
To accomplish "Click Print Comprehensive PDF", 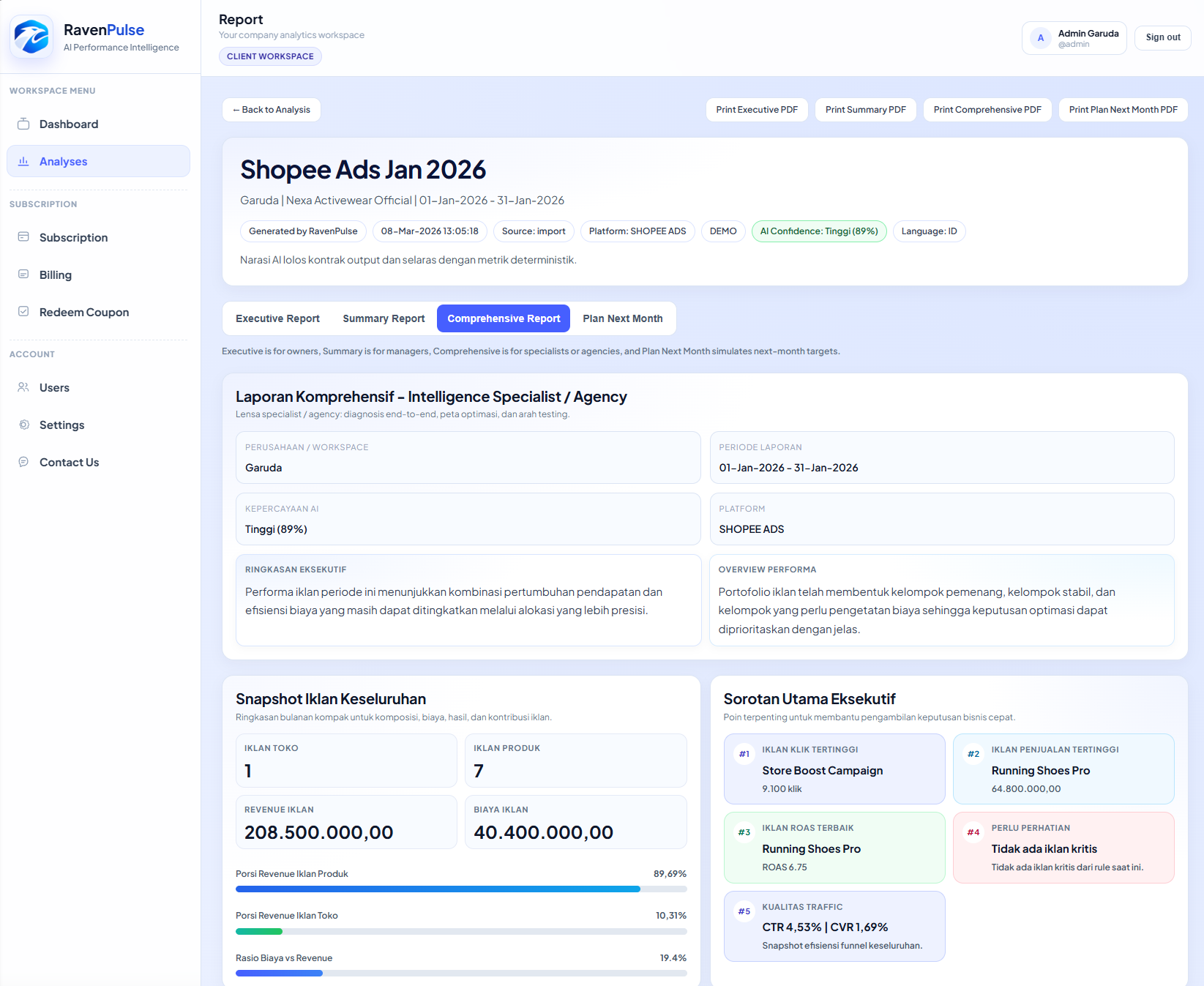I will (987, 109).
